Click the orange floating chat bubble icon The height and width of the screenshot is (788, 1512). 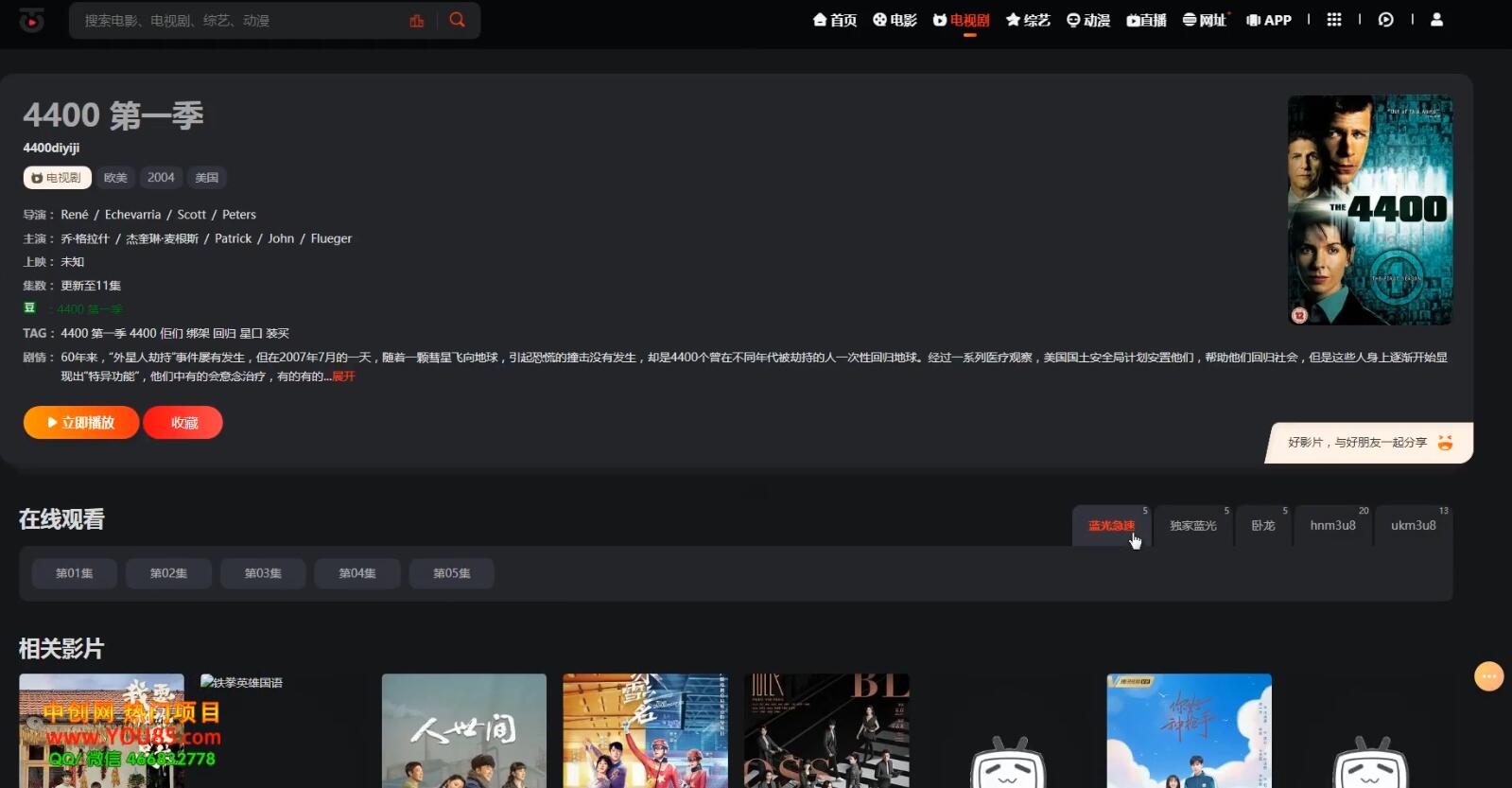point(1488,675)
